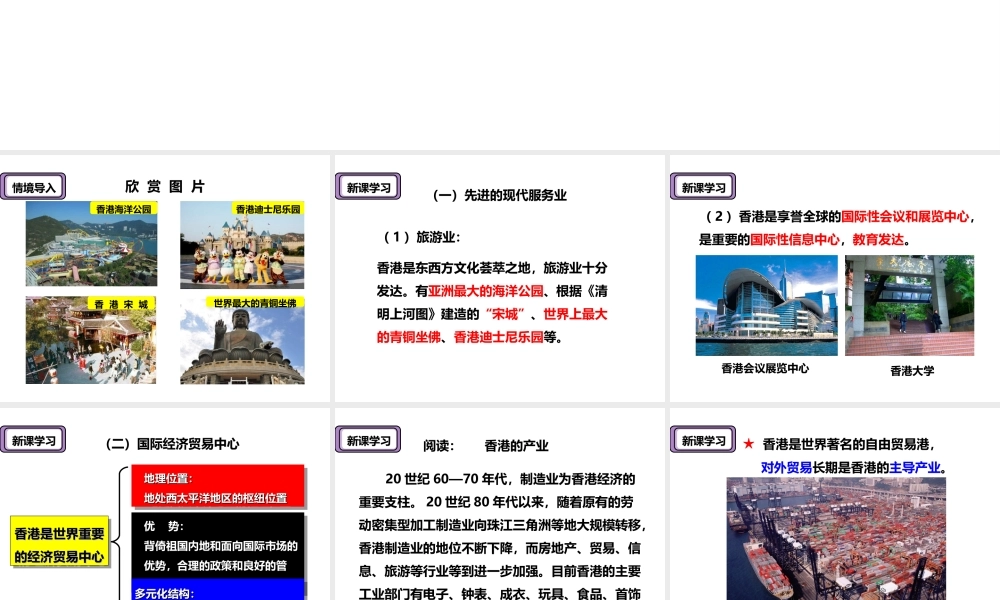1000x600 pixels.
Task: Click 新课学习 badge on 自由贸易港 slide
Action: pyautogui.click(x=703, y=440)
